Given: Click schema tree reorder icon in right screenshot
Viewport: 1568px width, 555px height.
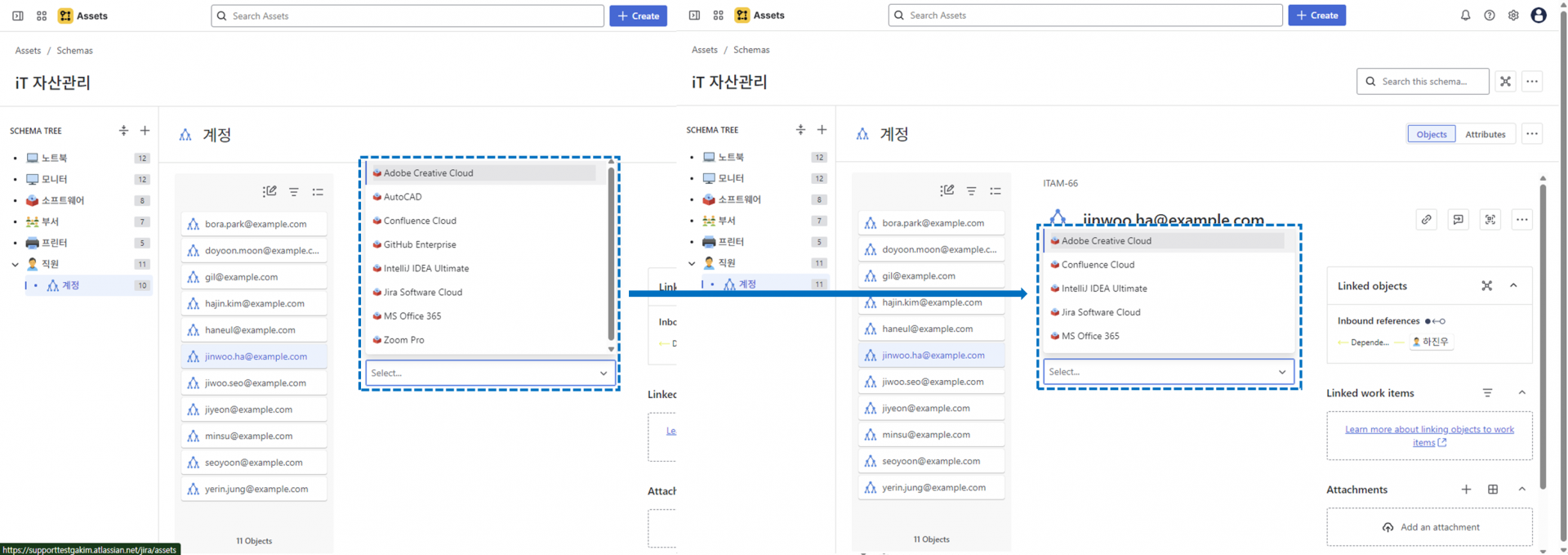Looking at the screenshot, I should tap(800, 129).
